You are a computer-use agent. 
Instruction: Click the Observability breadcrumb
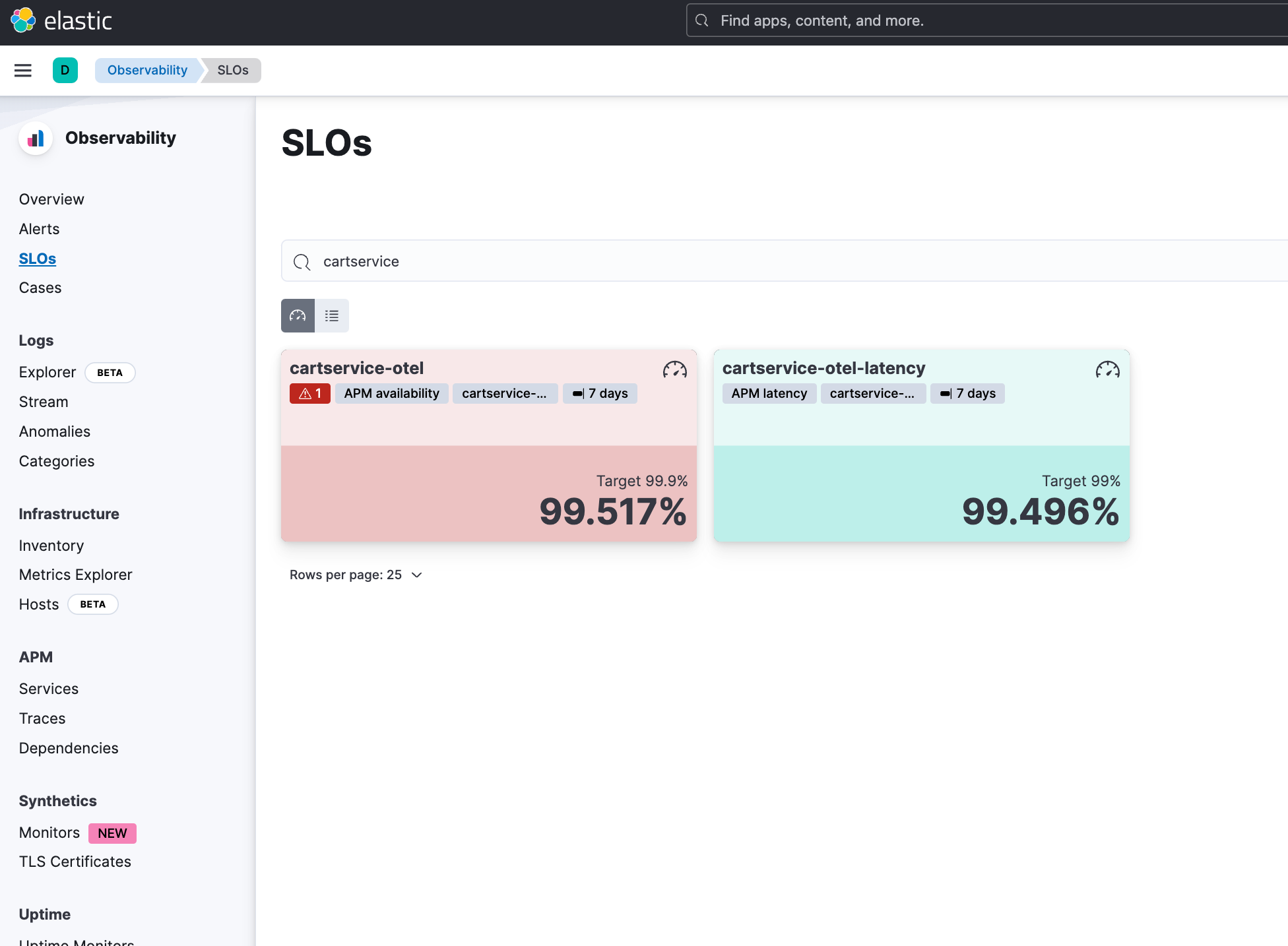click(x=147, y=71)
